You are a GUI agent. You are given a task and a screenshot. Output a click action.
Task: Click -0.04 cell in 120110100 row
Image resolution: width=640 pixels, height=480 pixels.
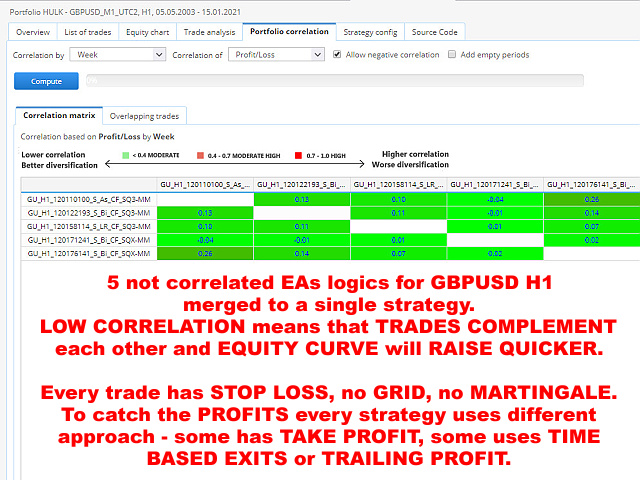point(495,199)
